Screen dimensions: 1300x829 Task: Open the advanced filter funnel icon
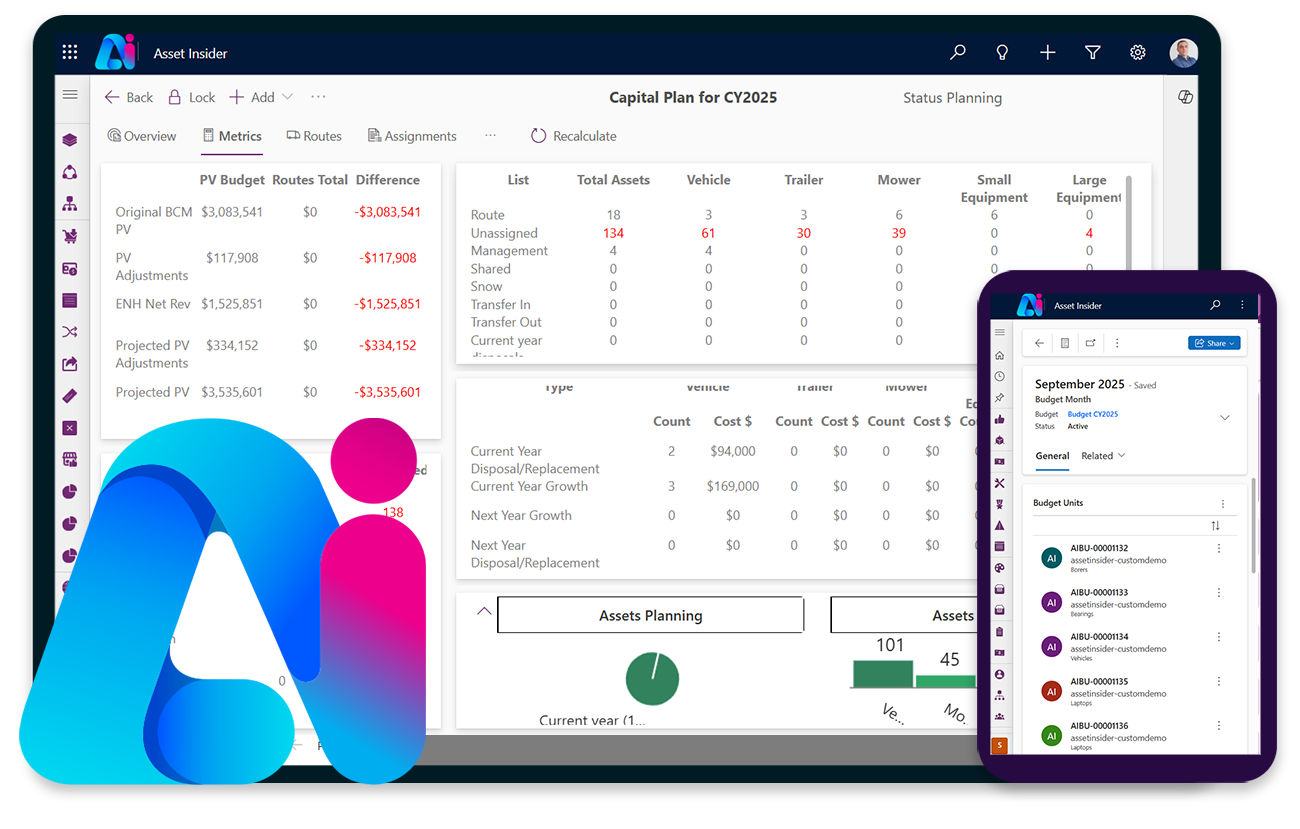point(1092,52)
